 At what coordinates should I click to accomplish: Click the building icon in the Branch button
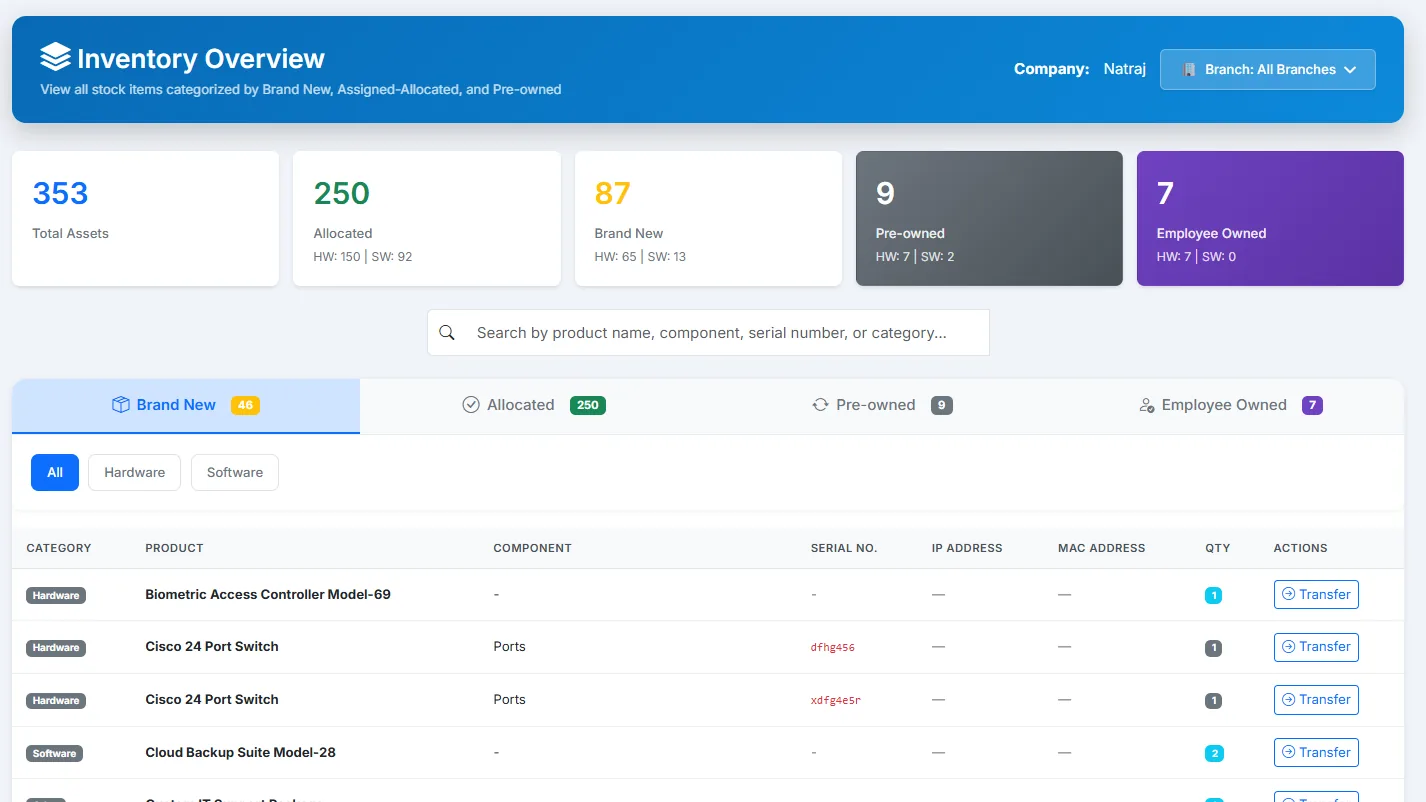tap(1189, 70)
